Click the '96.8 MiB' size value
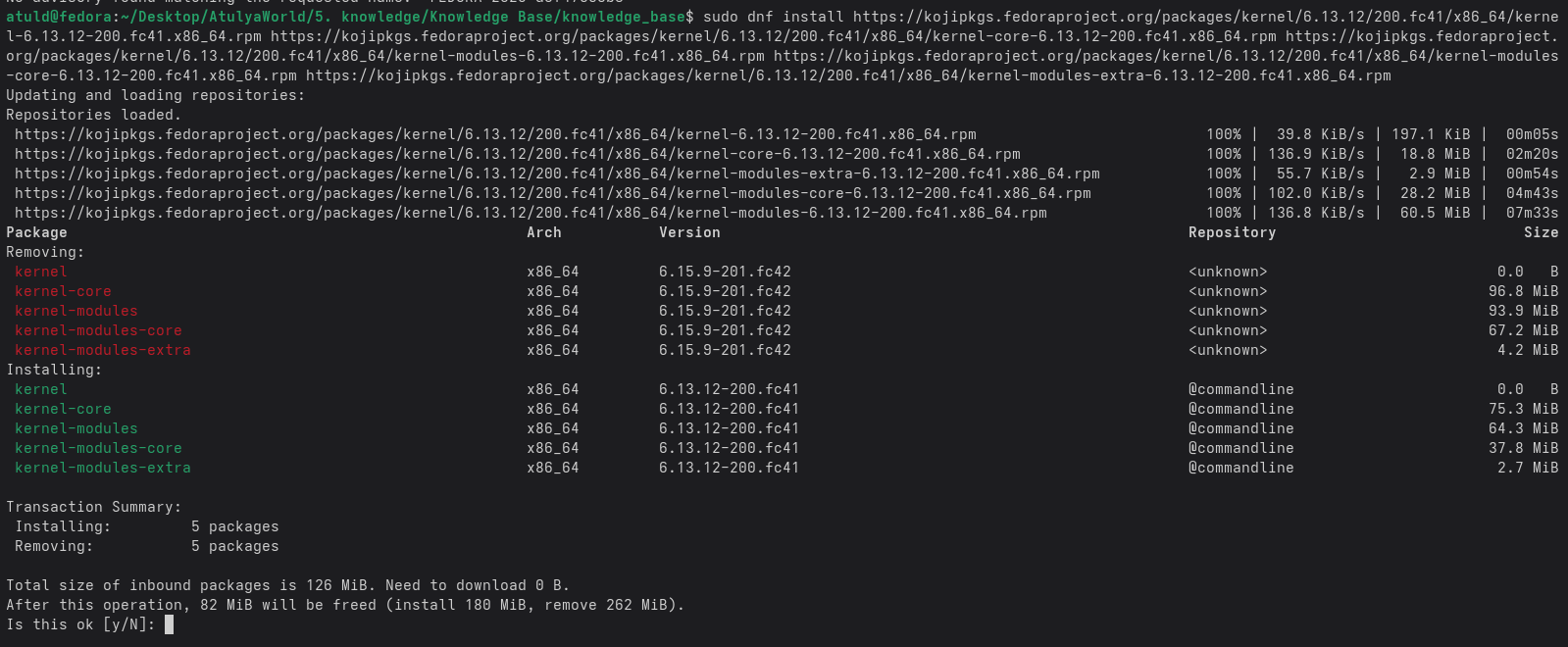 point(1523,291)
